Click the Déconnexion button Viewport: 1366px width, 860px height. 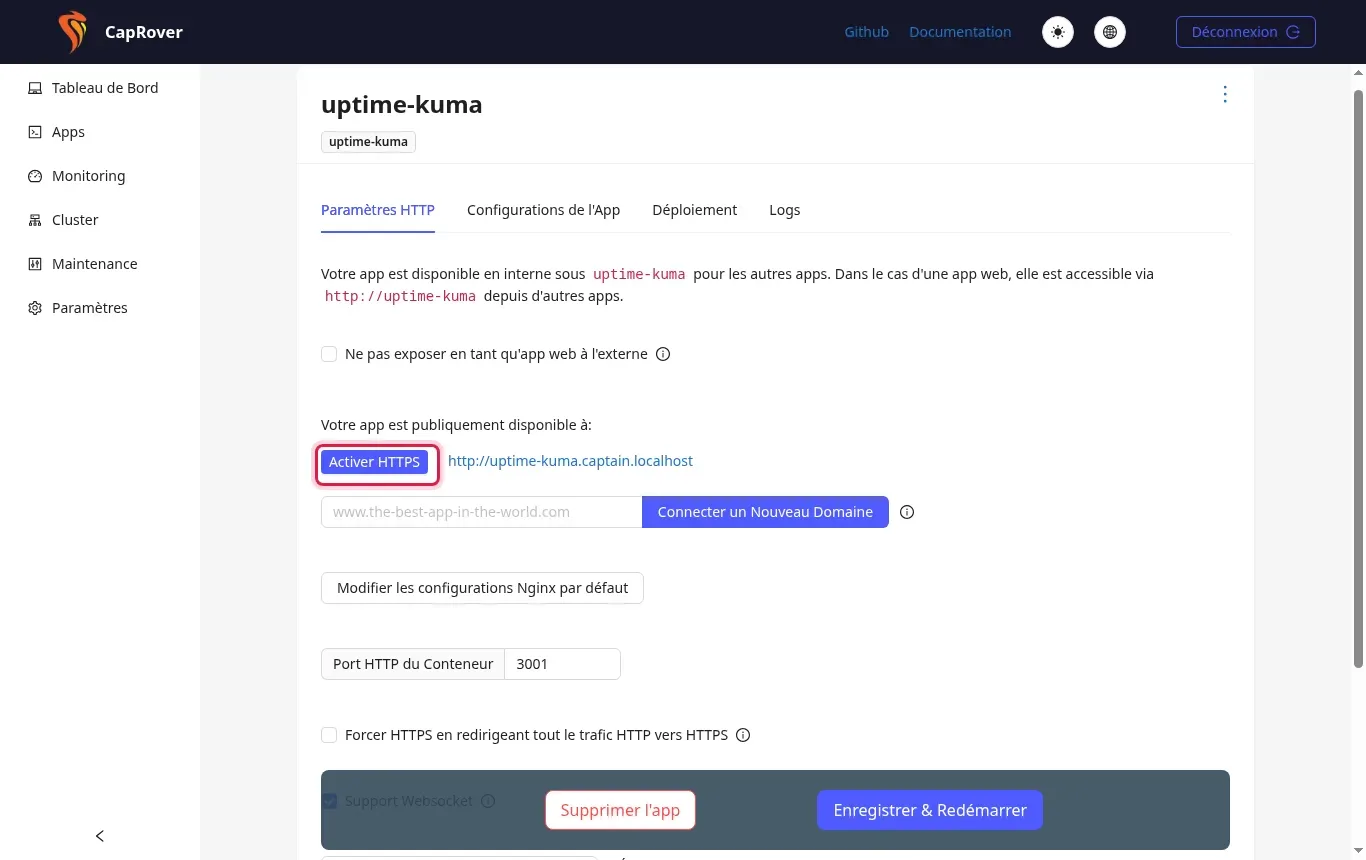coord(1246,32)
